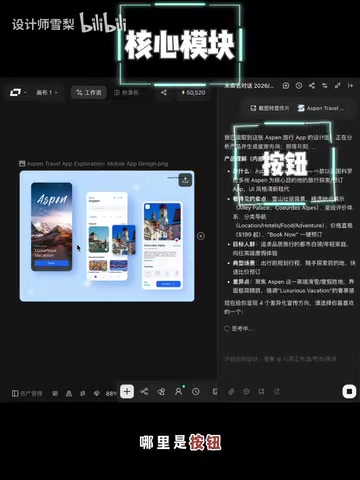Switch to the 工作流 tab
This screenshot has width=360, height=480.
click(89, 92)
